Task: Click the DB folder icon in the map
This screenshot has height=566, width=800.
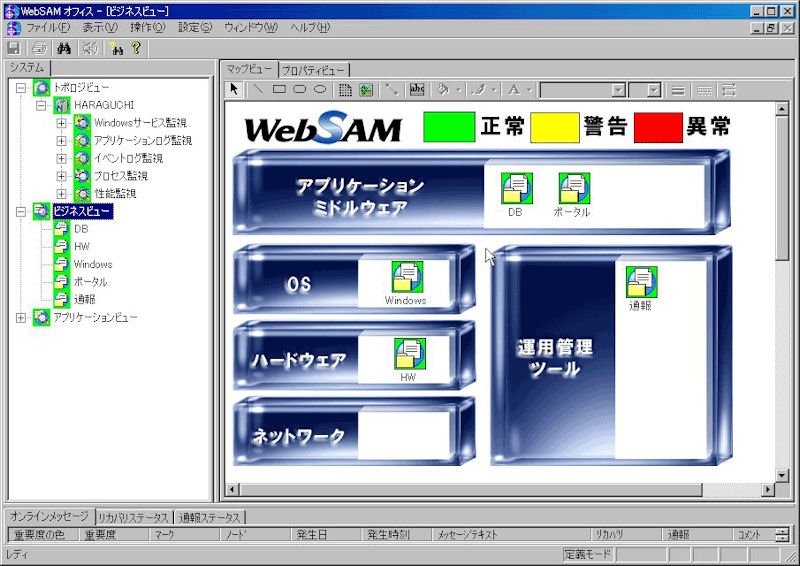Action: point(516,188)
